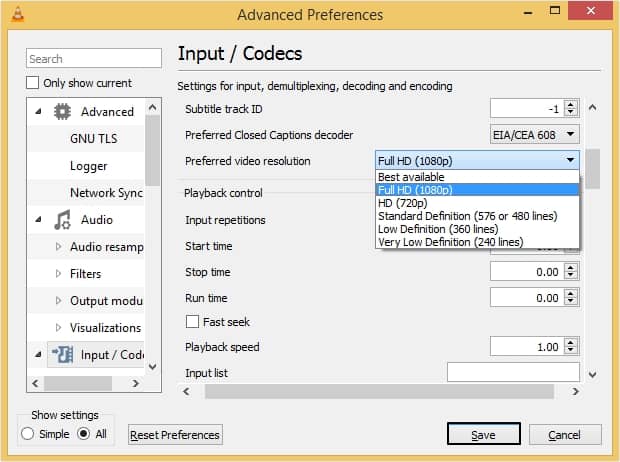
Task: Choose Very Low Definition (240 lines)
Action: (x=477, y=242)
